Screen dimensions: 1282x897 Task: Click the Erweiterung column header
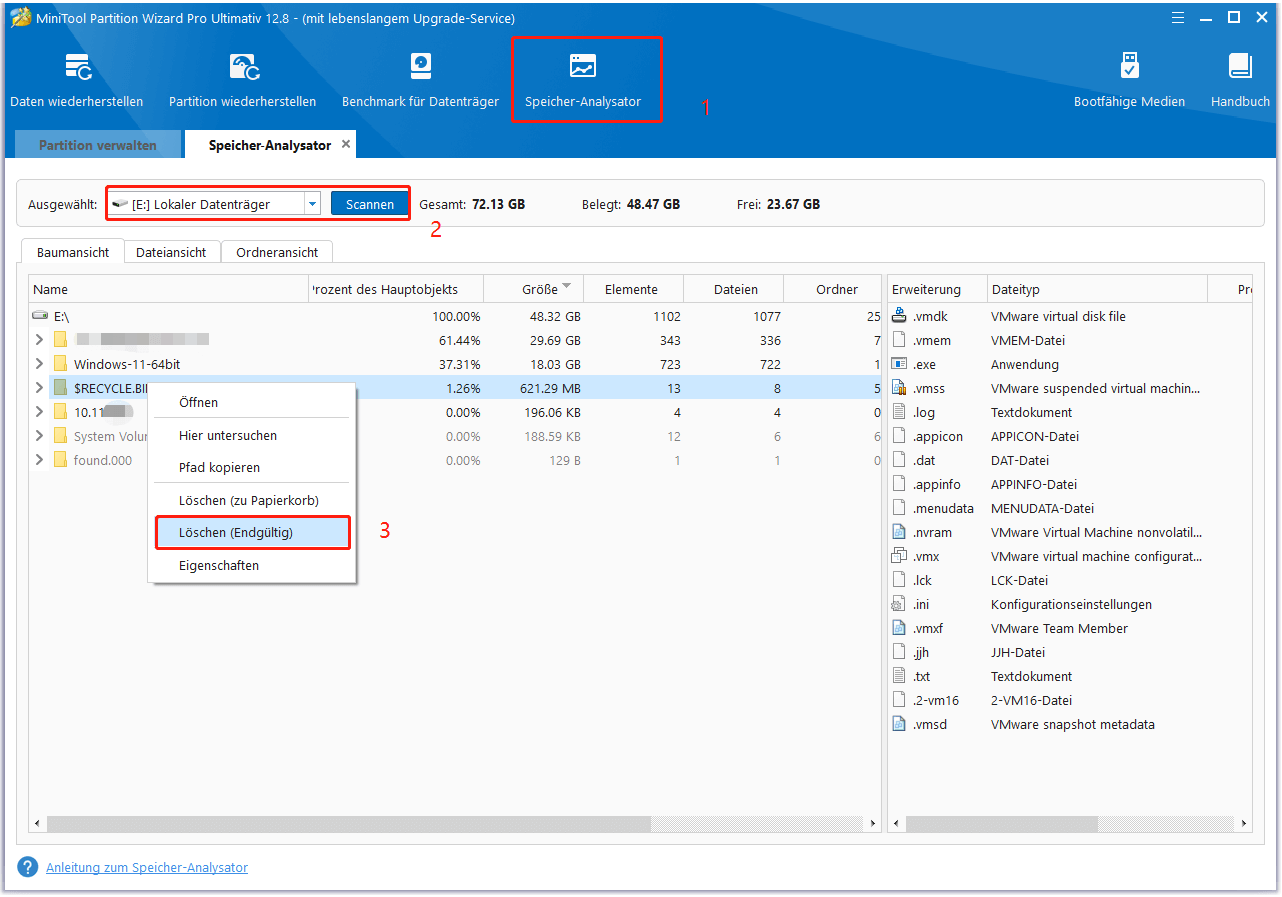[x=937, y=289]
